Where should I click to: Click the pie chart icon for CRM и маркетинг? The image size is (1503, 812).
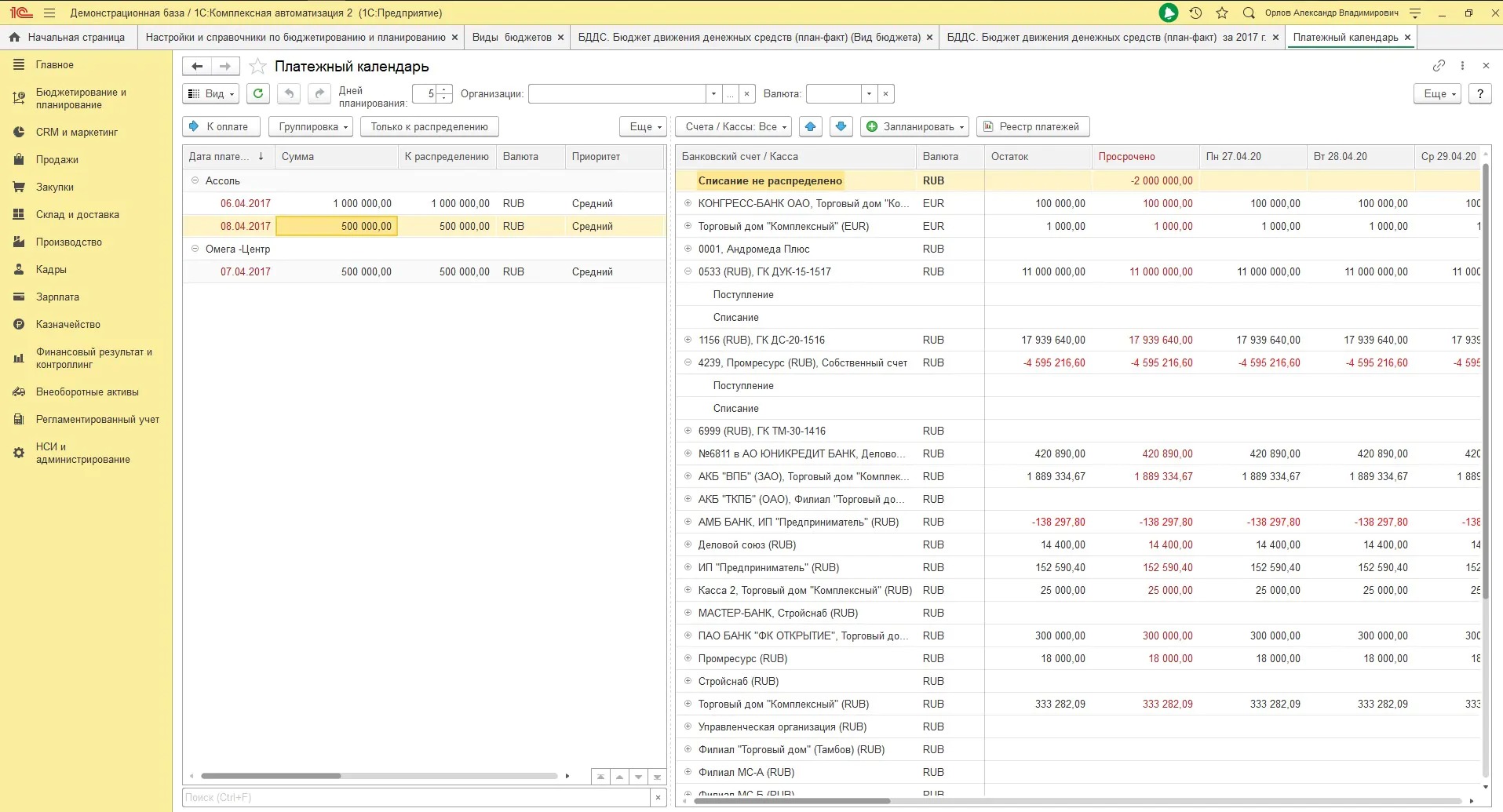tap(19, 133)
